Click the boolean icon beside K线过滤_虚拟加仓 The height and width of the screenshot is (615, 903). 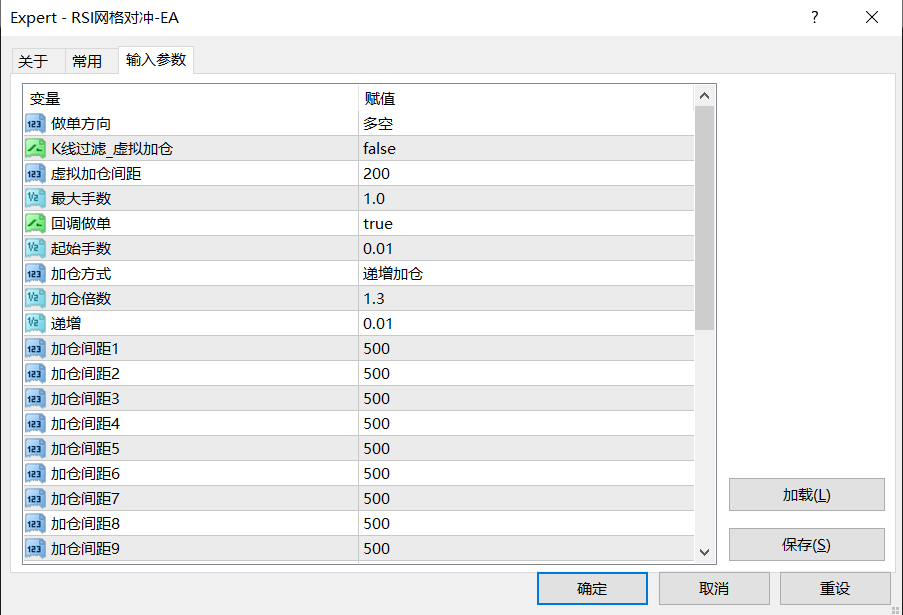[35, 149]
